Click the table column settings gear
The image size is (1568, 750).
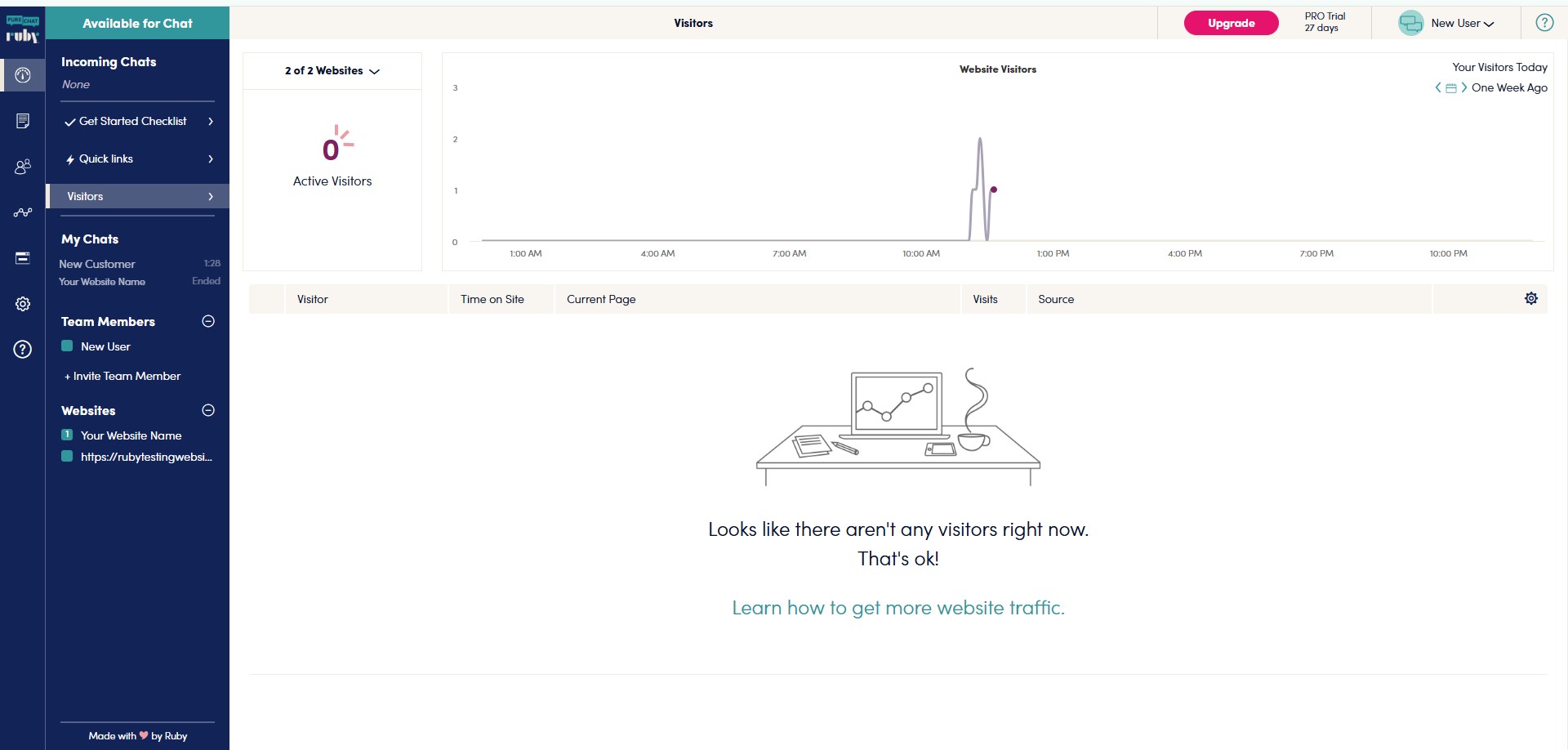1531,299
